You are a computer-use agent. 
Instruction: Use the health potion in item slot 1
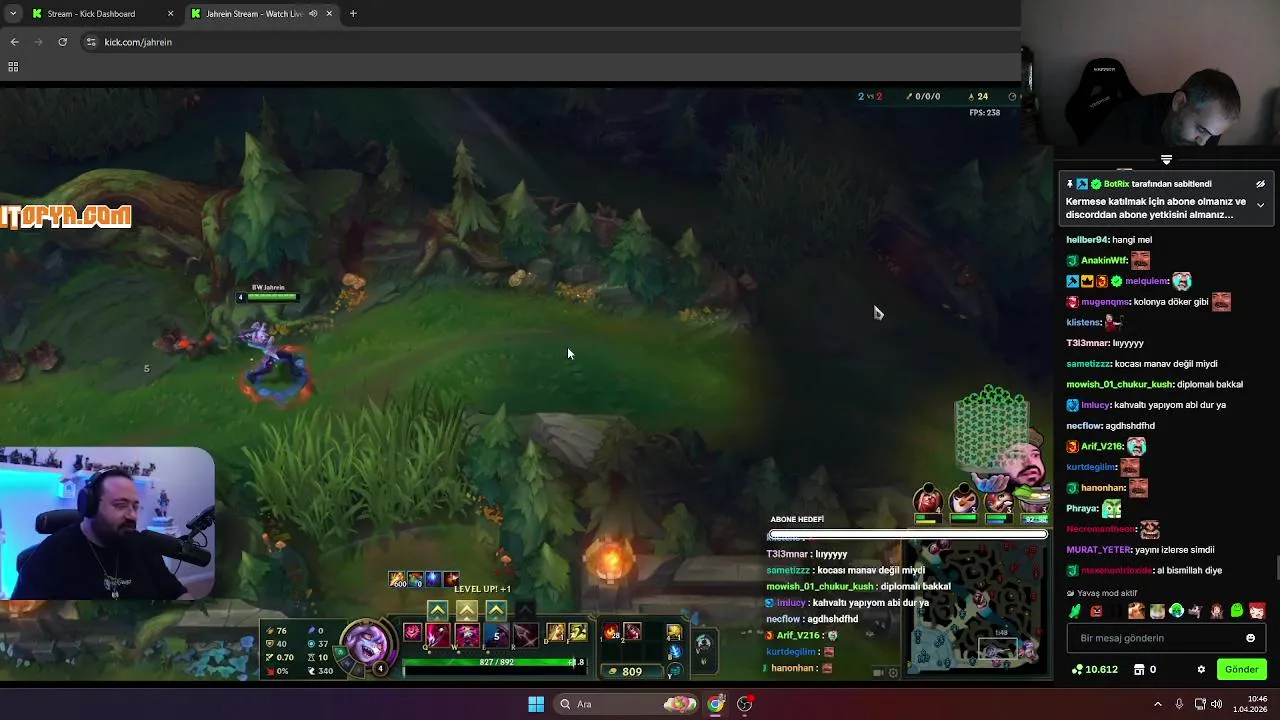tap(610, 631)
